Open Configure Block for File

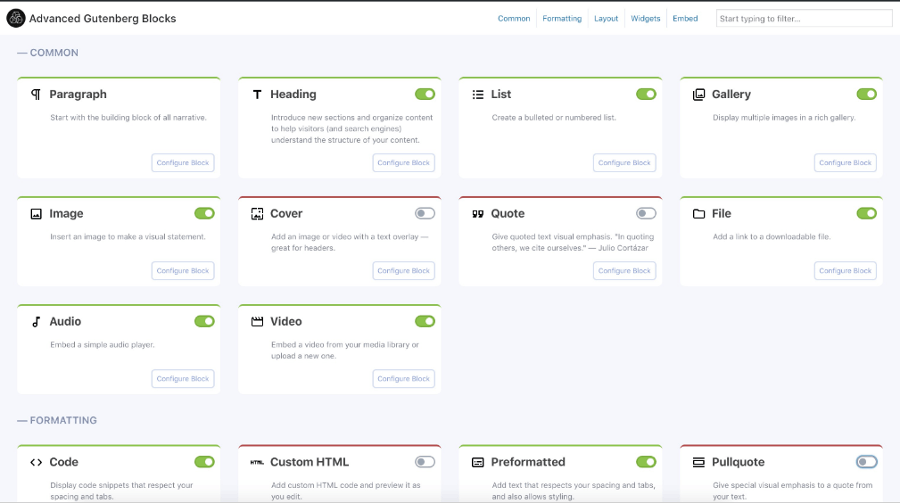[x=845, y=271]
